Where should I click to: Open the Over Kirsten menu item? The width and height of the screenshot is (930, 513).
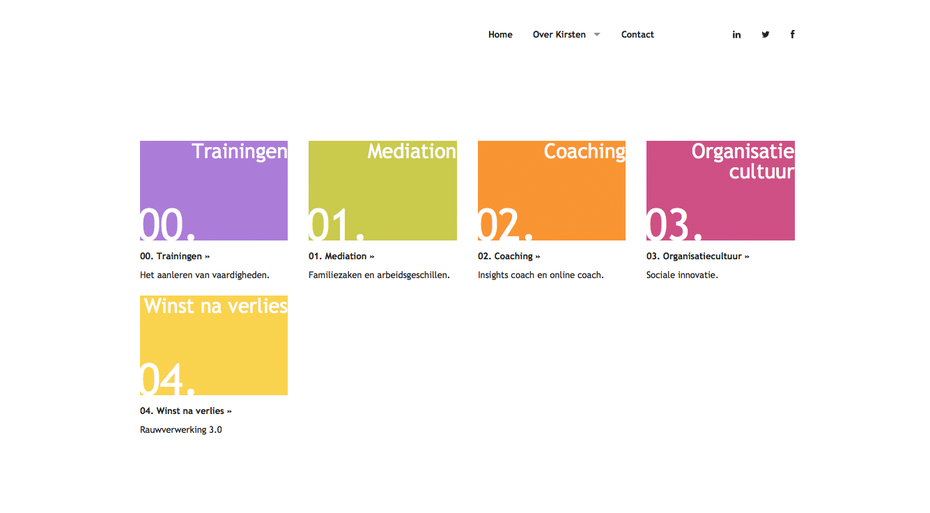(x=559, y=34)
